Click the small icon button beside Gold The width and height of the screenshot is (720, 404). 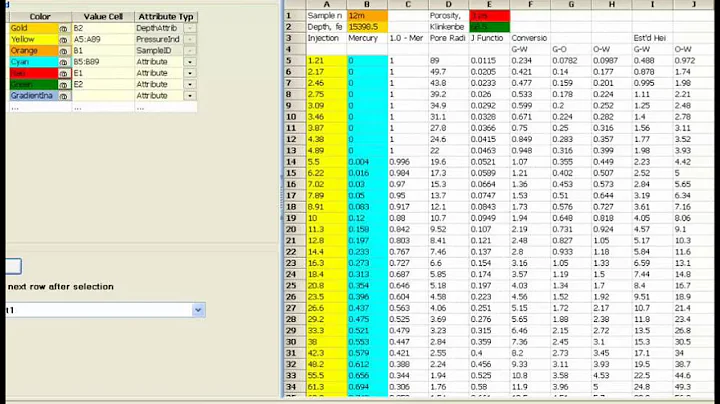point(63,28)
